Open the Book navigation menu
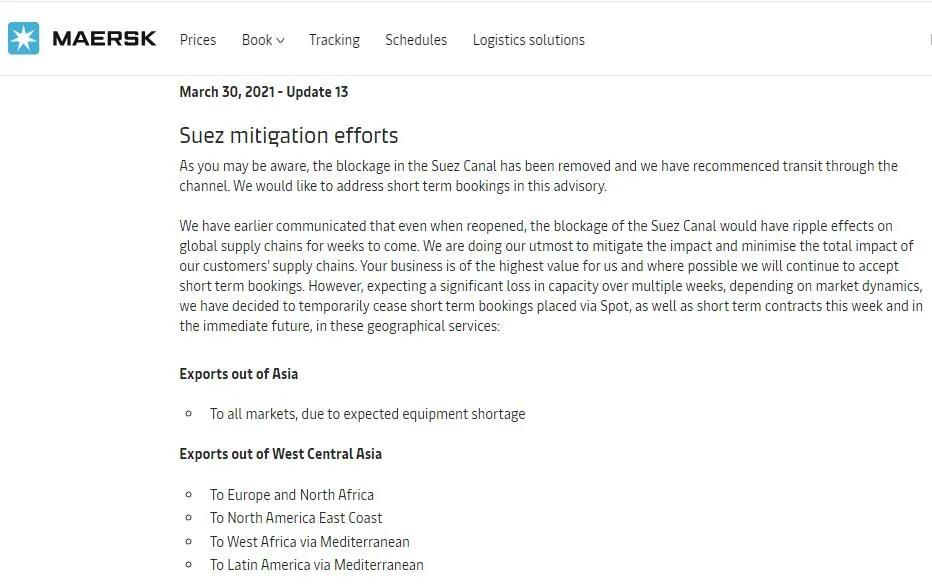Screen dimensions: 932x584 coord(257,40)
